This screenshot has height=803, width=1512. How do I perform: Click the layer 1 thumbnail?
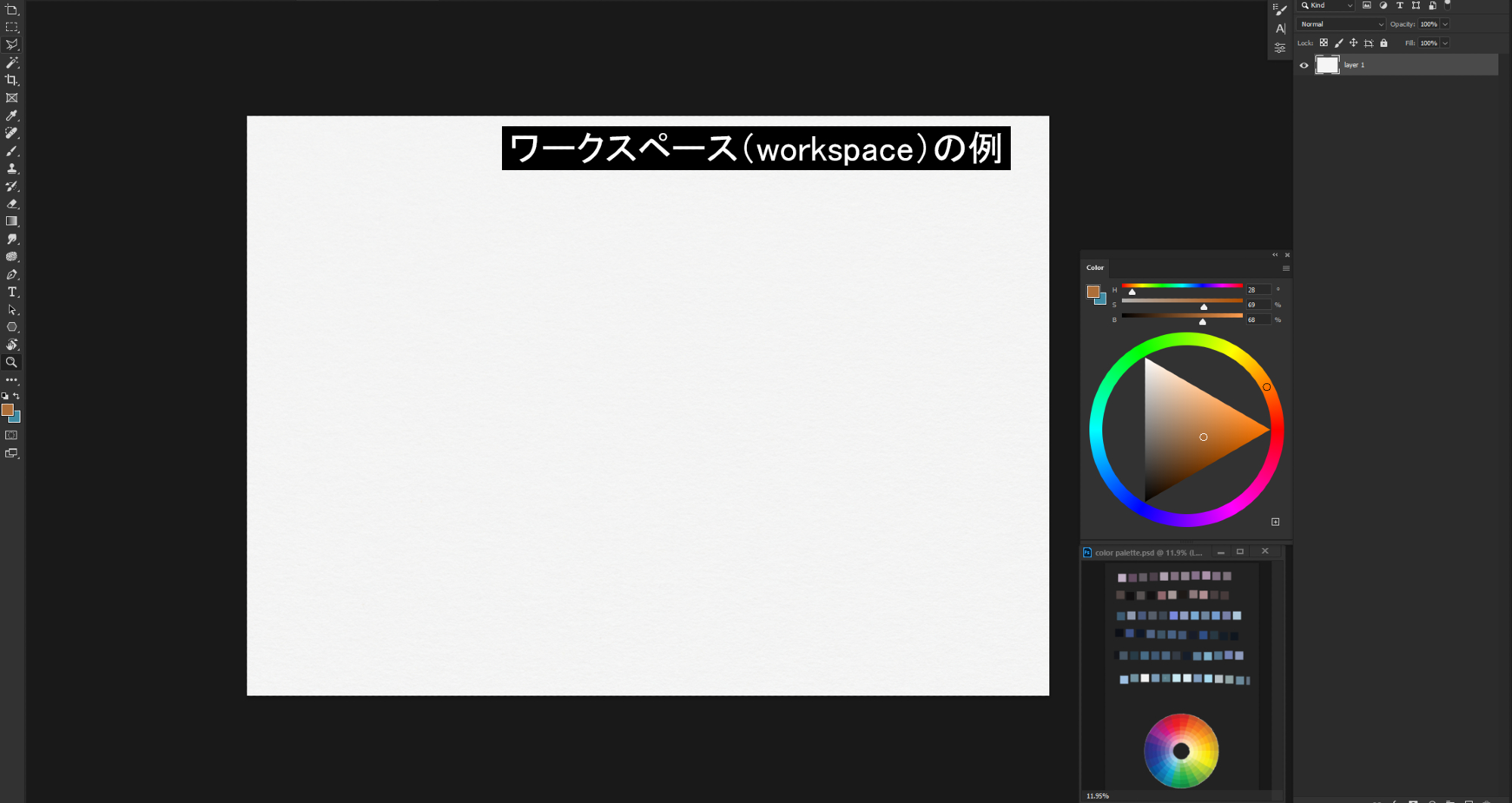1327,65
